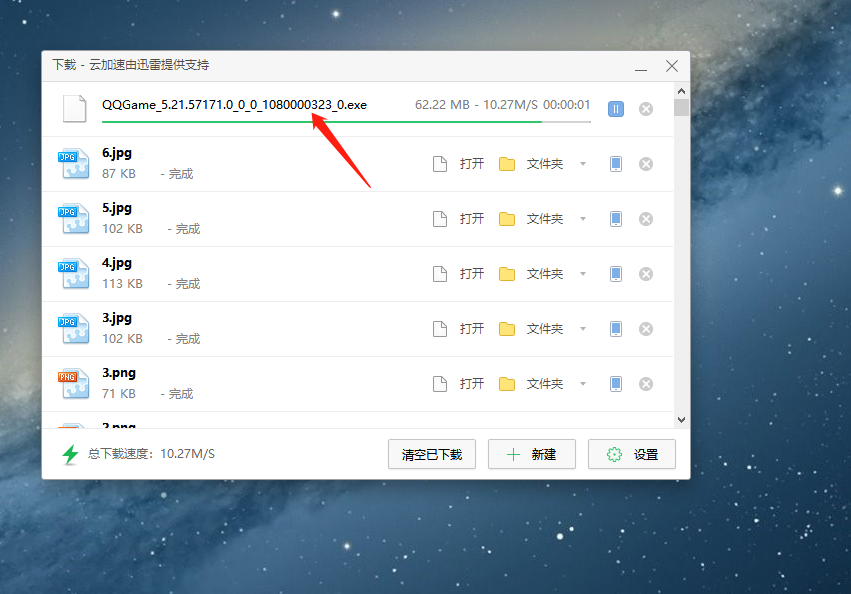Expand the dropdown arrow for 4.jpg
Image resolution: width=851 pixels, height=594 pixels.
583,274
